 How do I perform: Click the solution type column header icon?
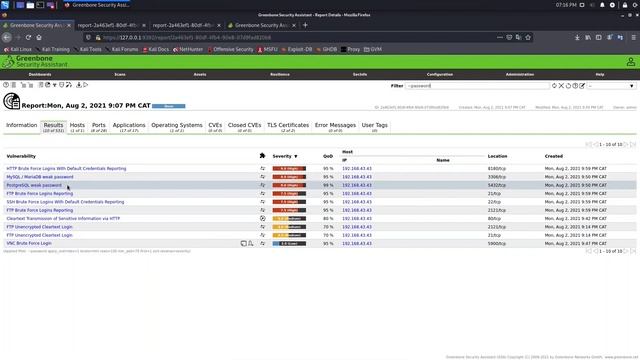[x=262, y=156]
